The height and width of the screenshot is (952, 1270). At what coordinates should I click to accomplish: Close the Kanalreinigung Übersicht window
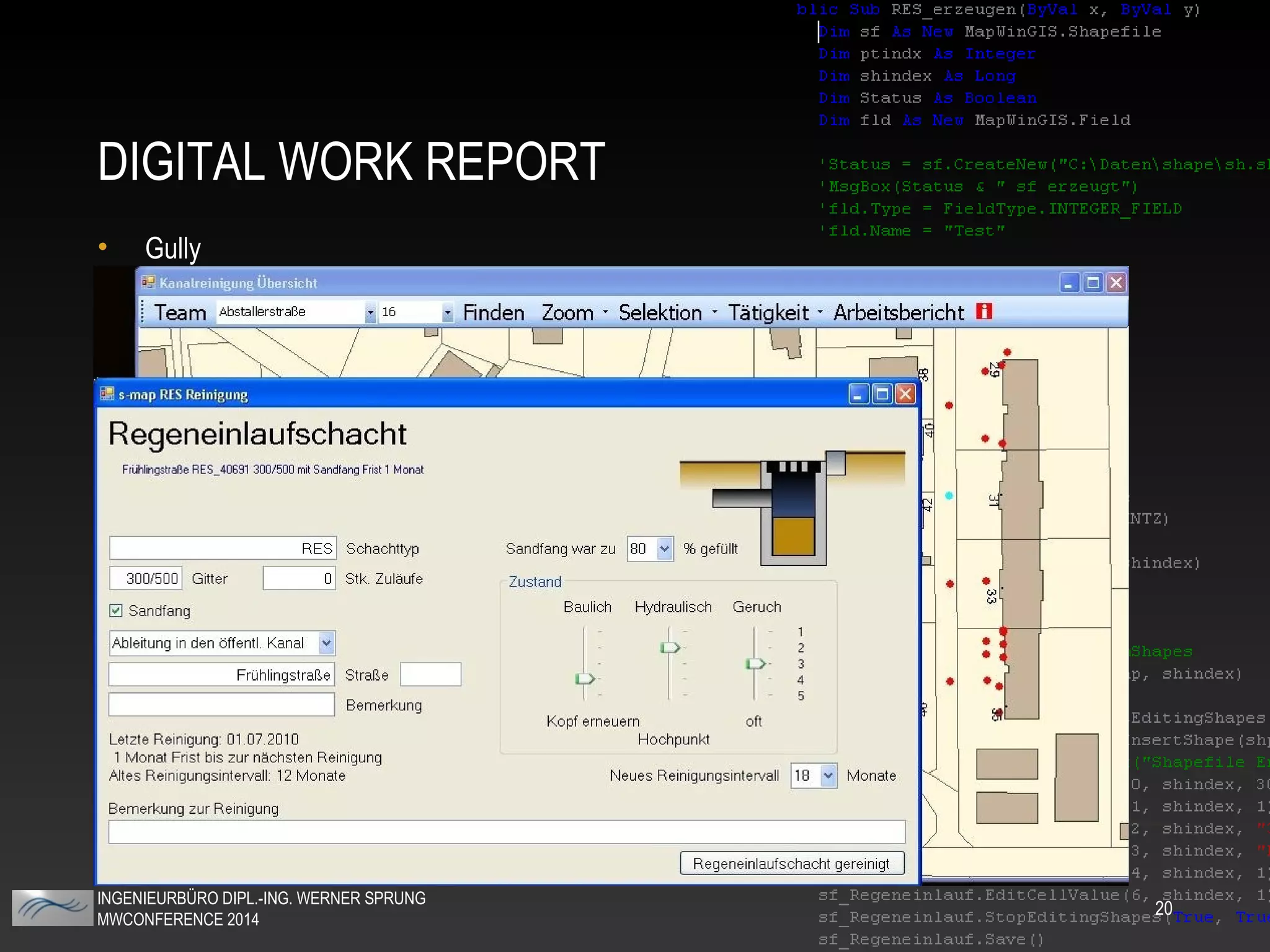pyautogui.click(x=1116, y=283)
